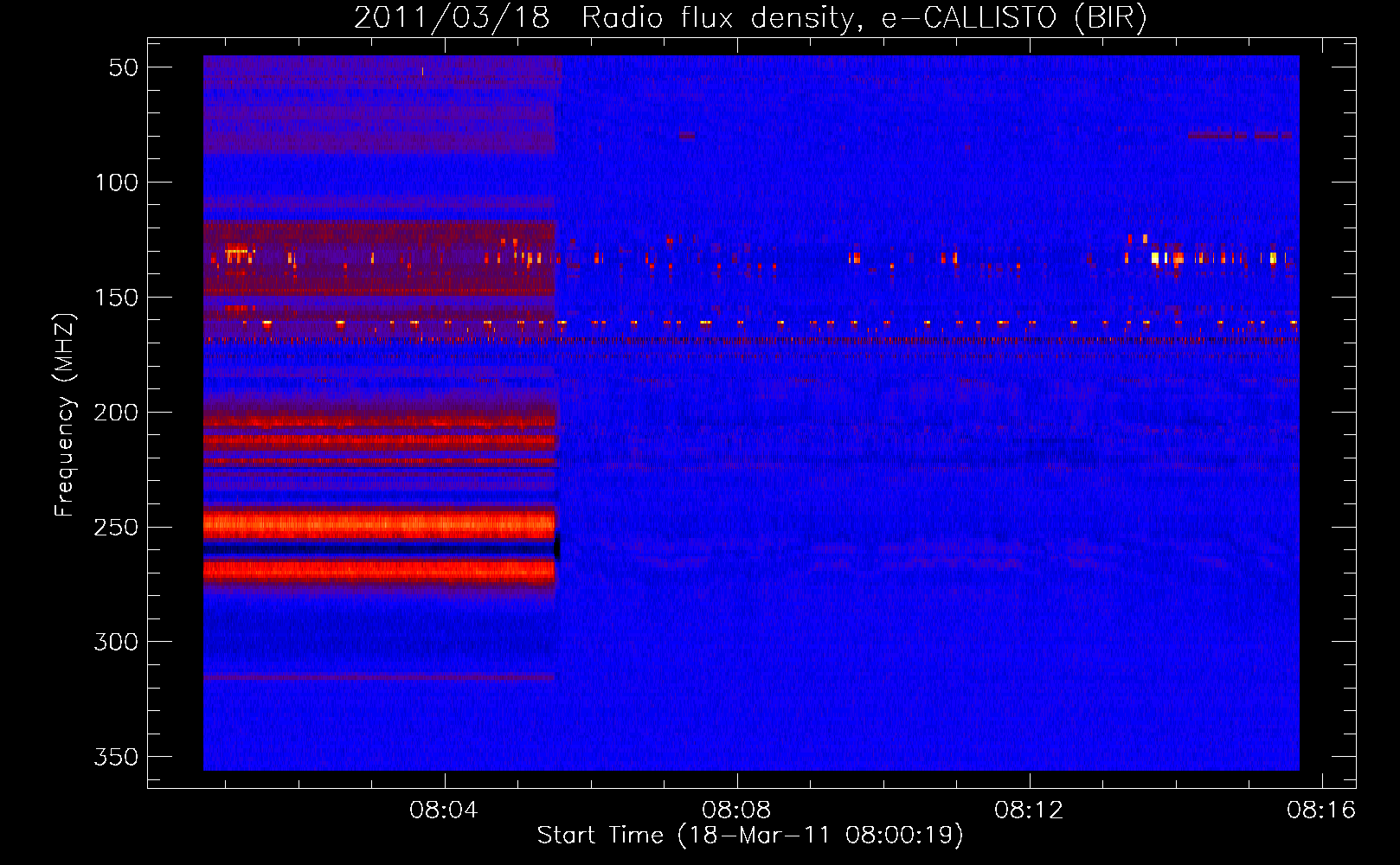Select the 50 frequency tick label
Screen dimensions: 1400x865
point(124,67)
